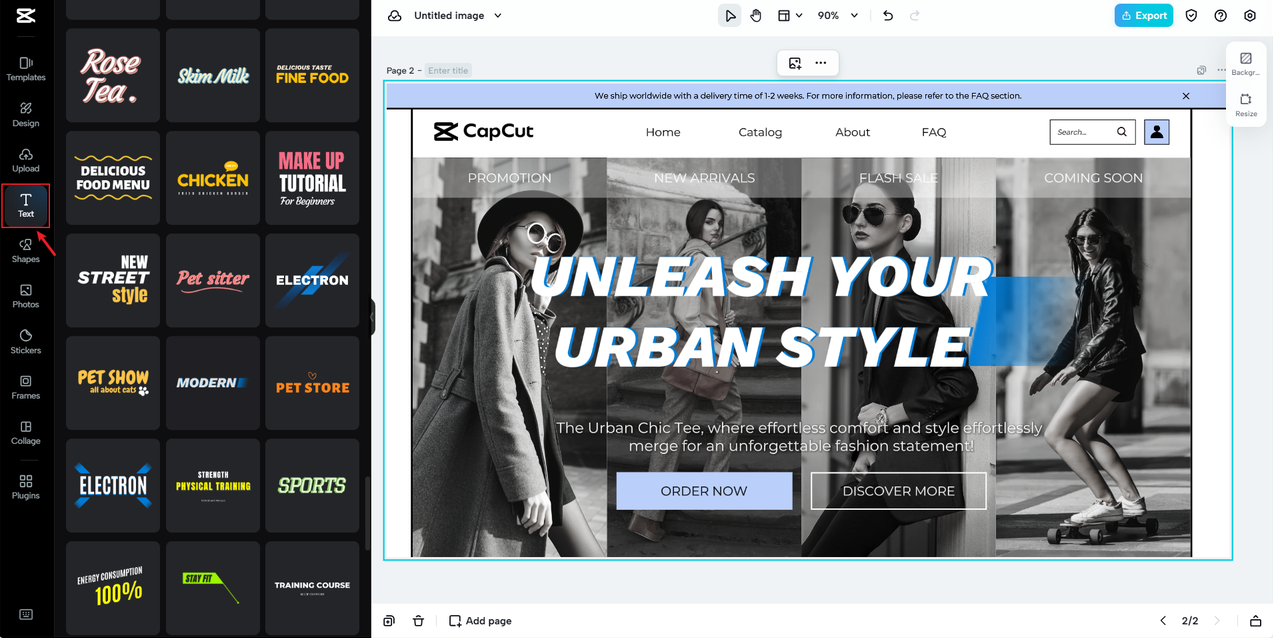Click the COMING SOON tab in the design

click(1093, 178)
